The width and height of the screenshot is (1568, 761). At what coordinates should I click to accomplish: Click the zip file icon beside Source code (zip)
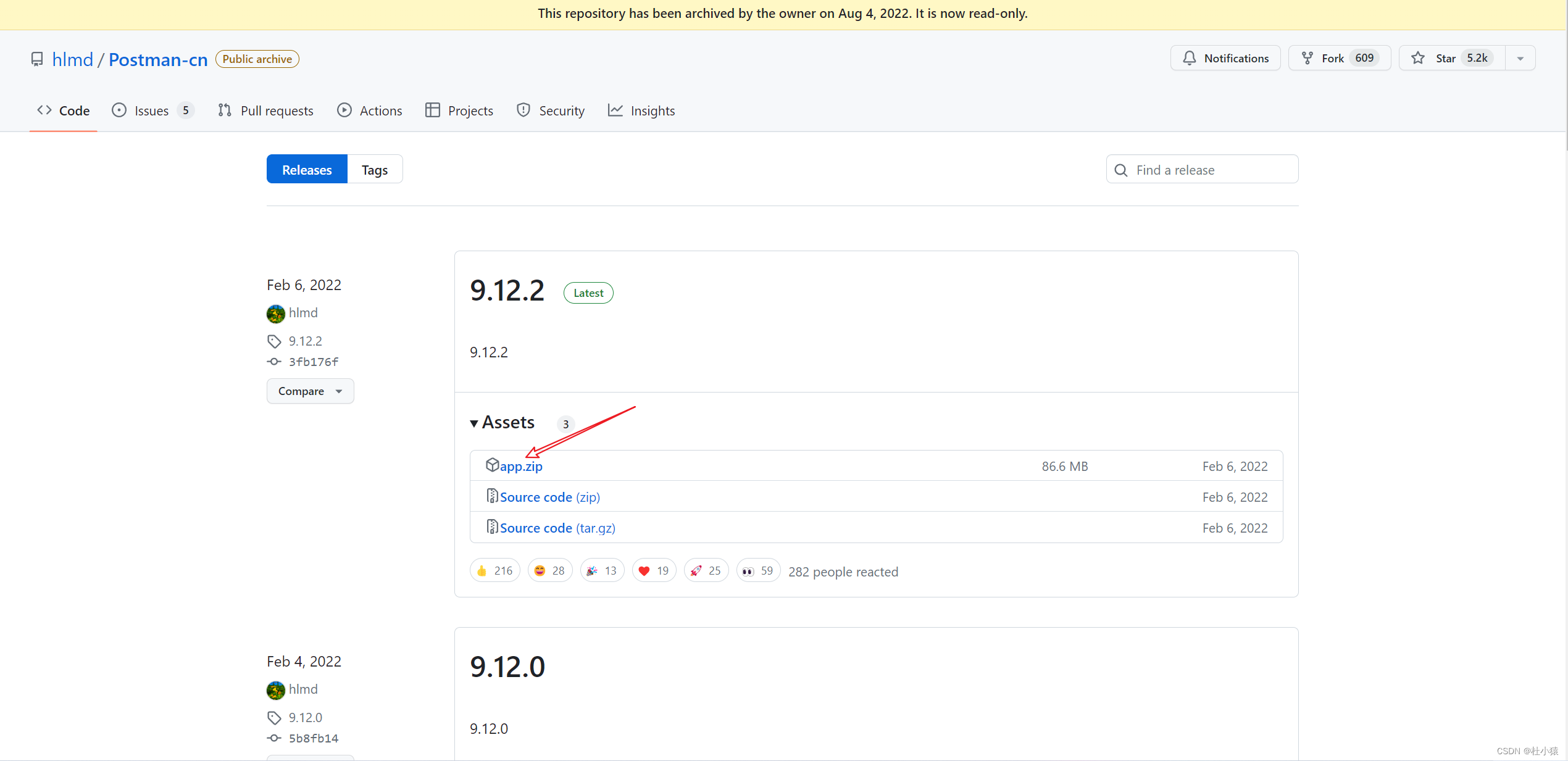(492, 496)
